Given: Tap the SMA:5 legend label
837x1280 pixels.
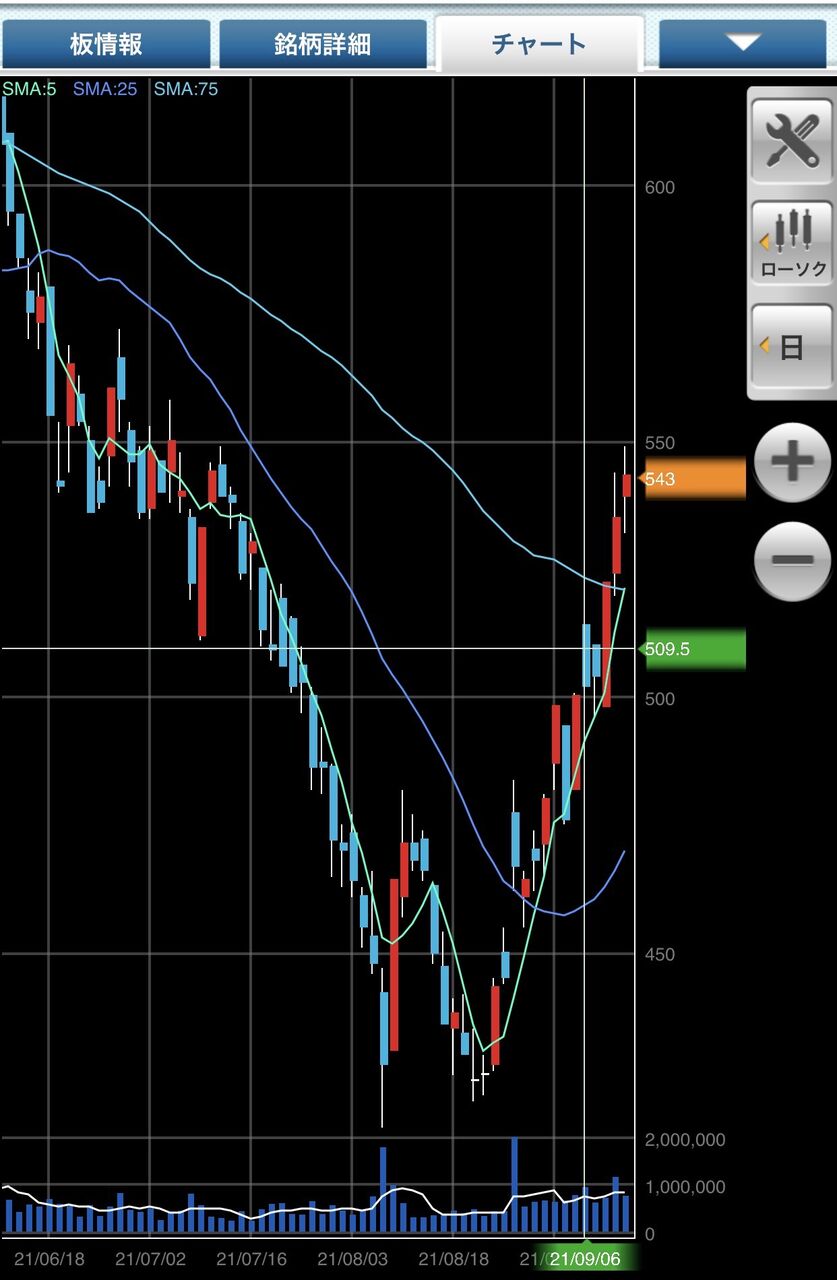Looking at the screenshot, I should 29,88.
